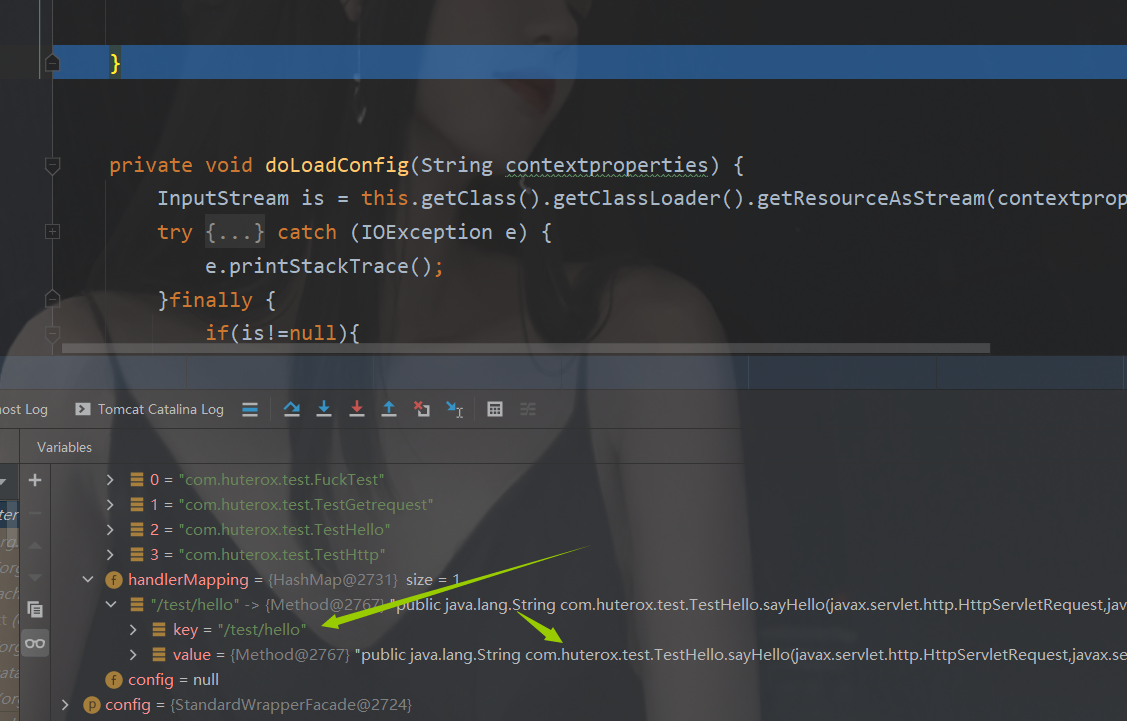Collapse the "/test/hello" map entry
The width and height of the screenshot is (1127, 721).
point(111,605)
